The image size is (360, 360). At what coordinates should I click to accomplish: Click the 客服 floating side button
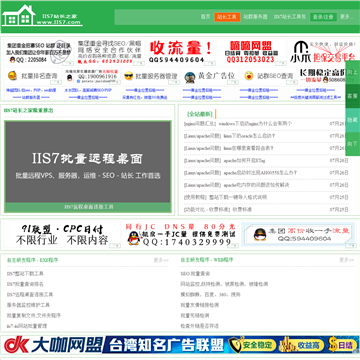click(353, 96)
